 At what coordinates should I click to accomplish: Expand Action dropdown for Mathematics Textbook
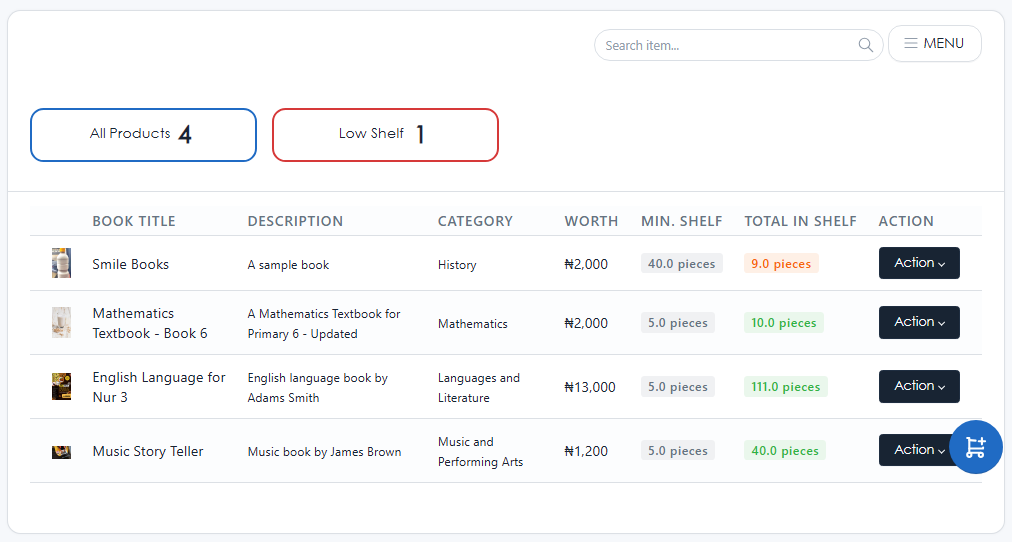[x=918, y=322]
